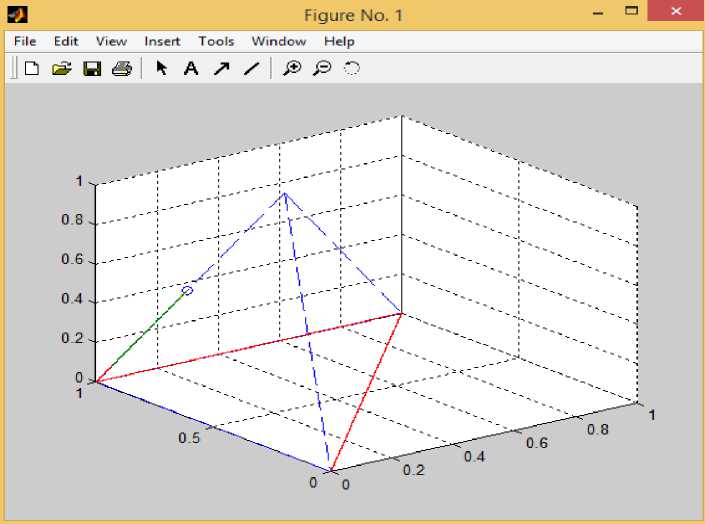
Task: Expand the Tools menu
Action: 216,41
